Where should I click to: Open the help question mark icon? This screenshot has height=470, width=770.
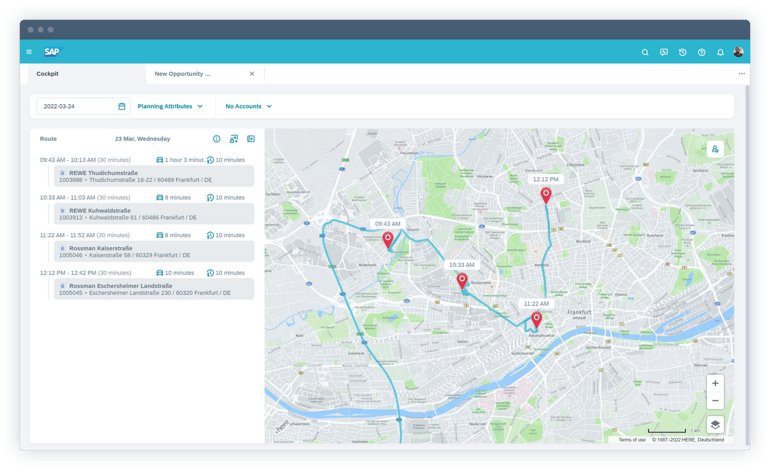(701, 52)
